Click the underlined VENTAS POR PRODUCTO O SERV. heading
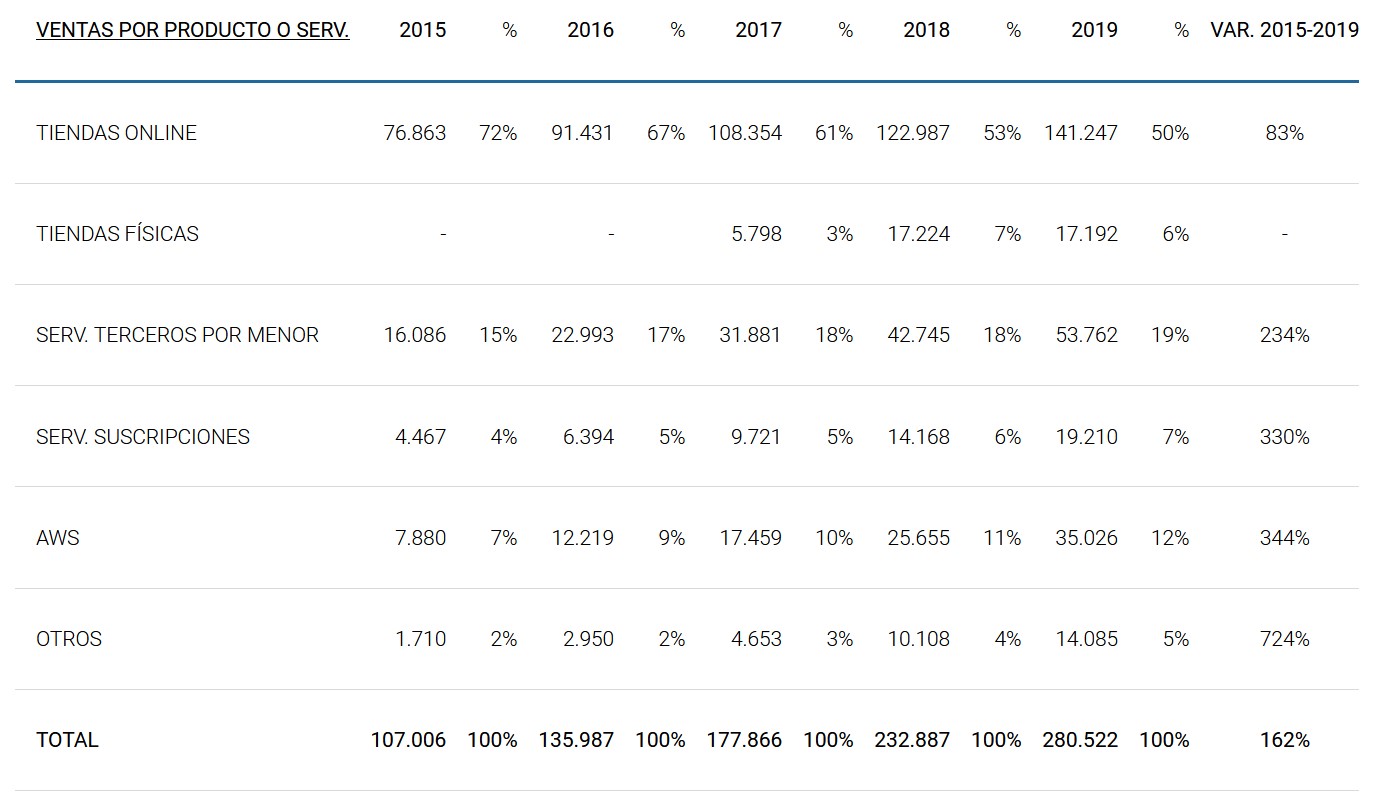 click(x=193, y=30)
